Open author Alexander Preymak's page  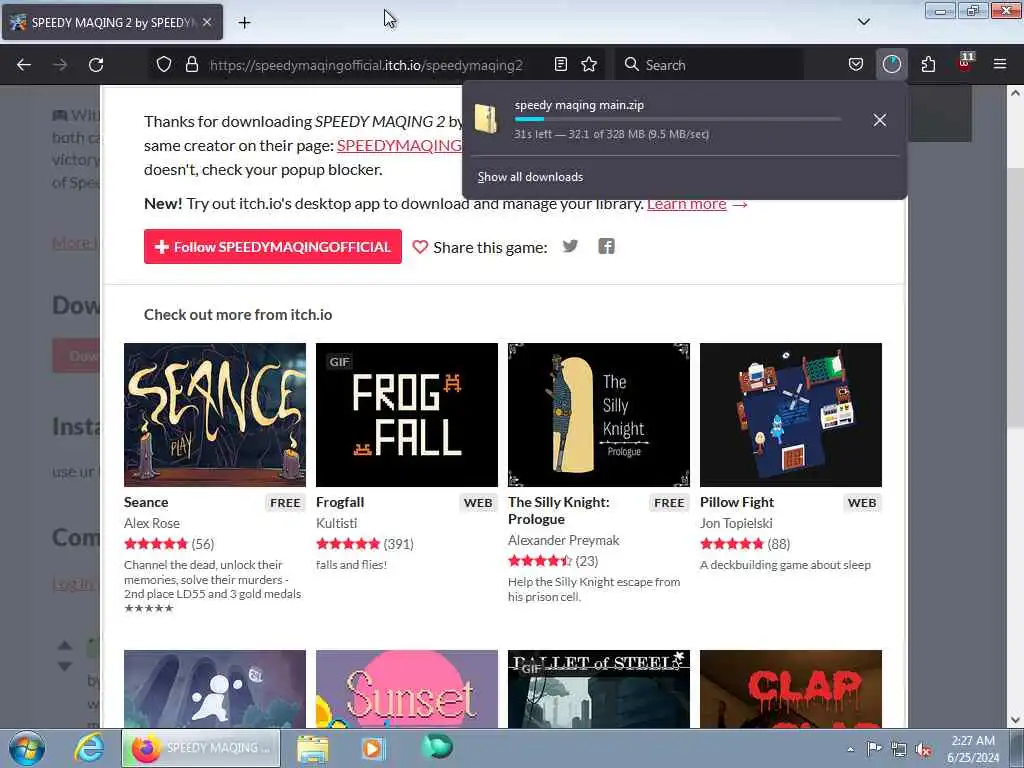(x=564, y=540)
